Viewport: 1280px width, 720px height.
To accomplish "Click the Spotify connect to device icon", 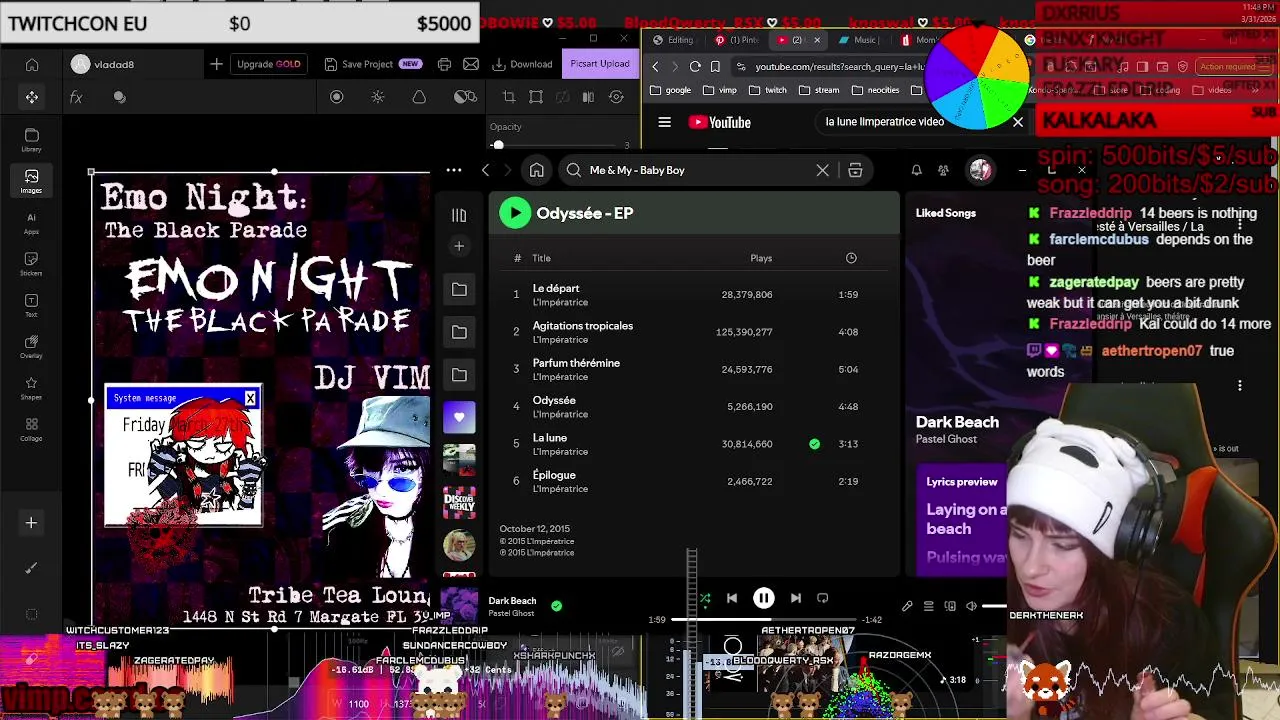I will (x=950, y=606).
